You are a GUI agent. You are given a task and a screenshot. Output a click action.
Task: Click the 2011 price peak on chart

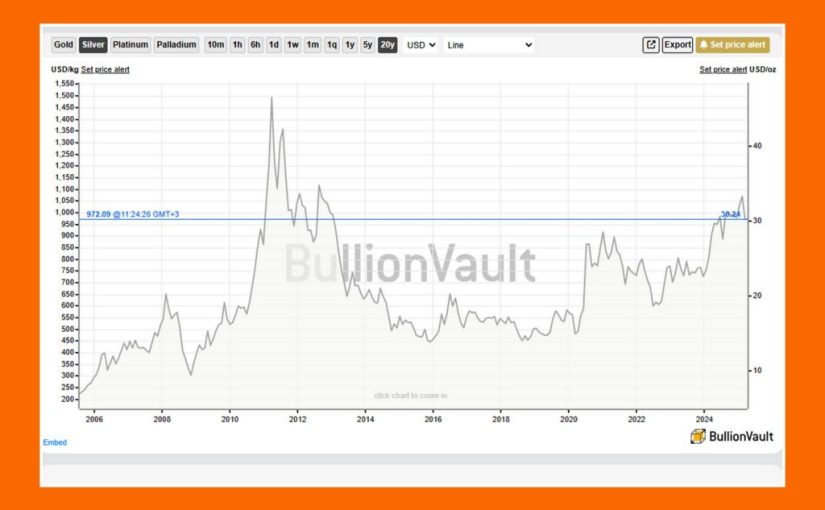click(271, 99)
